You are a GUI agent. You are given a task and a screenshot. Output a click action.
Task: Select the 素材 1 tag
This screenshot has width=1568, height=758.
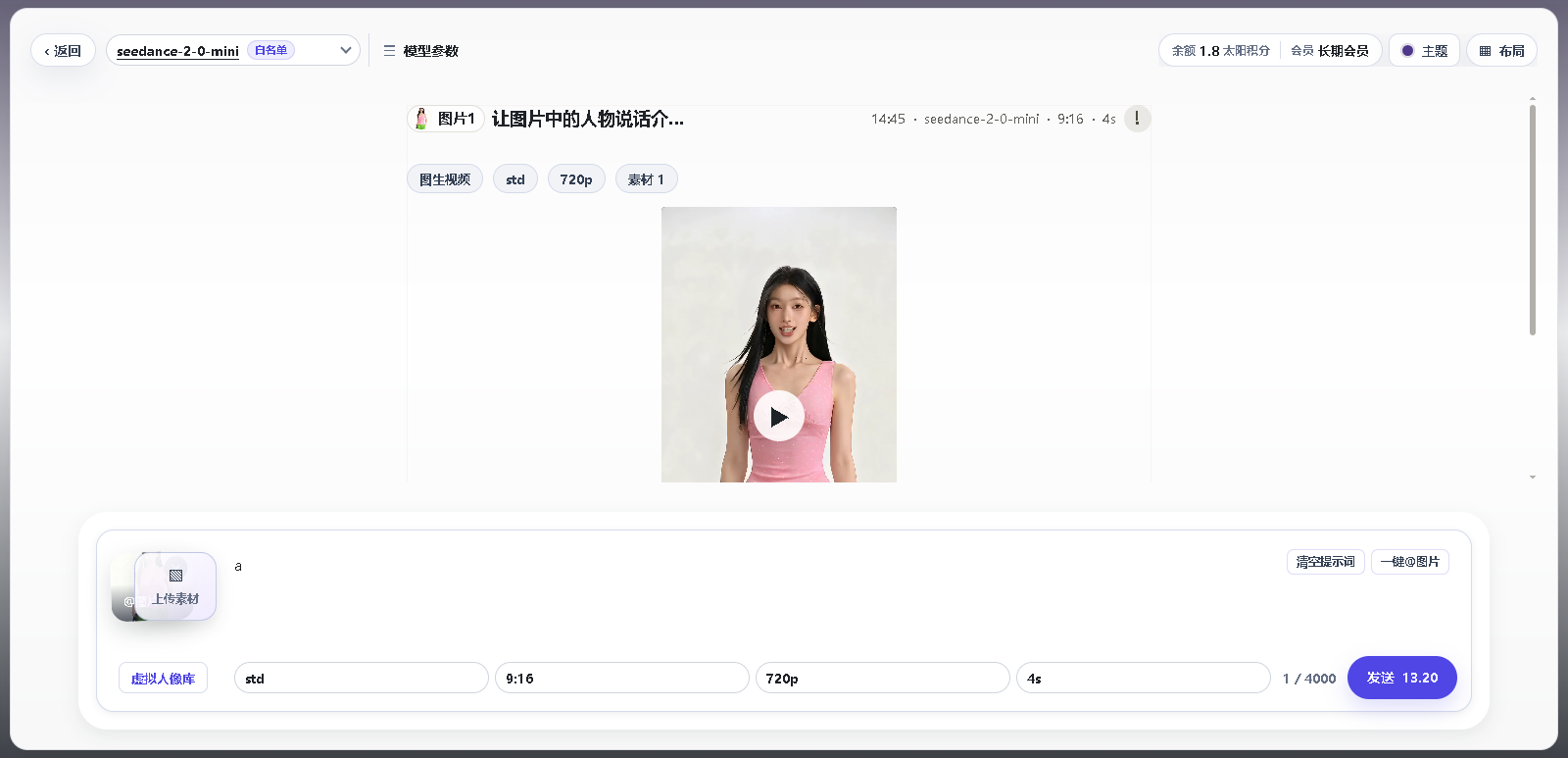tap(646, 179)
